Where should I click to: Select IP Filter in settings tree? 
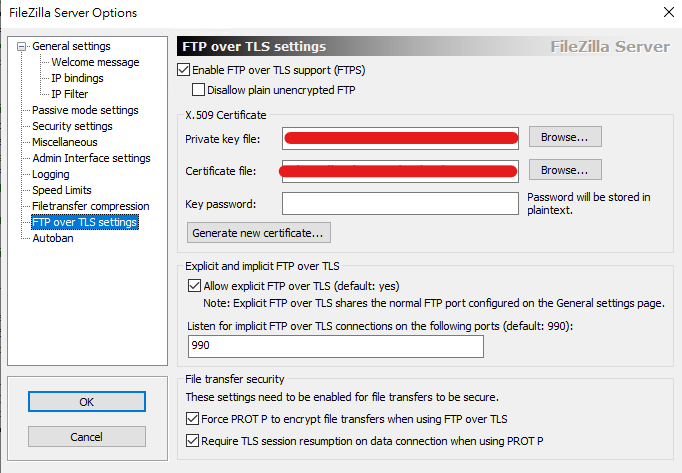coord(69,94)
